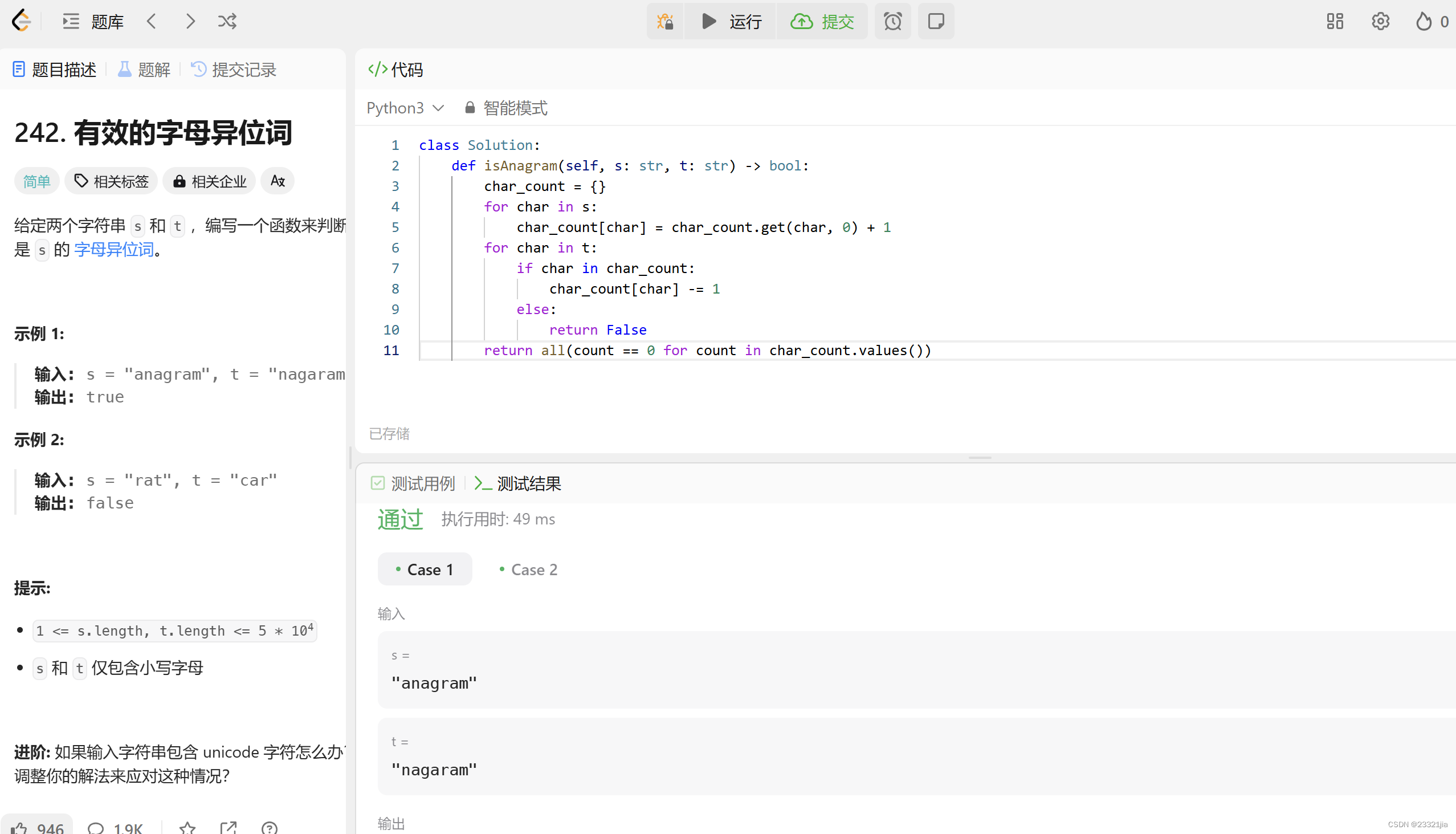Start the timer alarm clock icon
The width and height of the screenshot is (1456, 834).
[892, 21]
